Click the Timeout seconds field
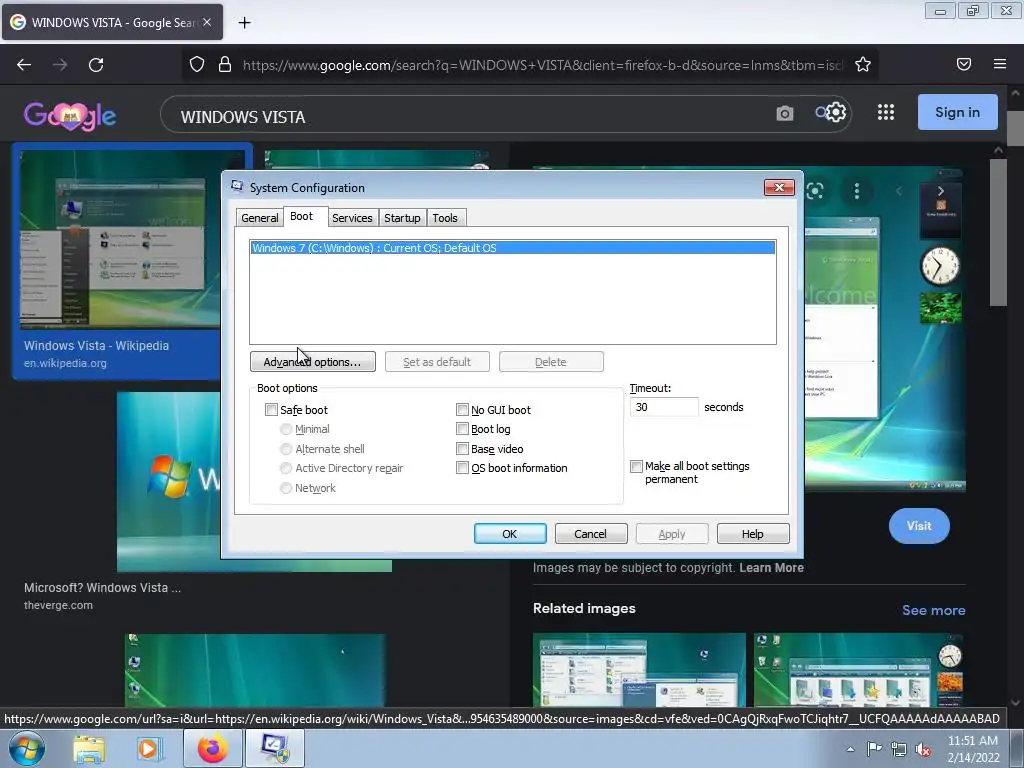The height and width of the screenshot is (768, 1024). click(664, 407)
